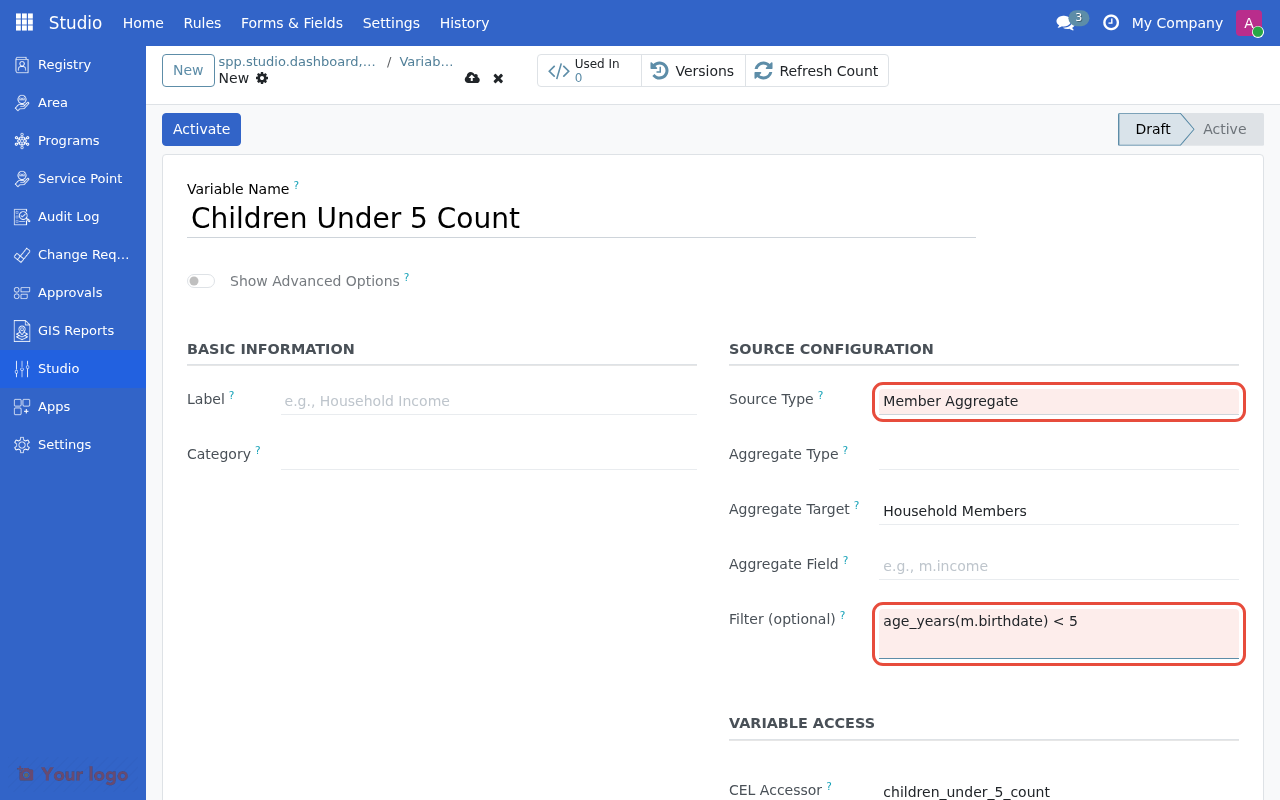1280x800 pixels.
Task: Open the Rules menu
Action: point(202,22)
